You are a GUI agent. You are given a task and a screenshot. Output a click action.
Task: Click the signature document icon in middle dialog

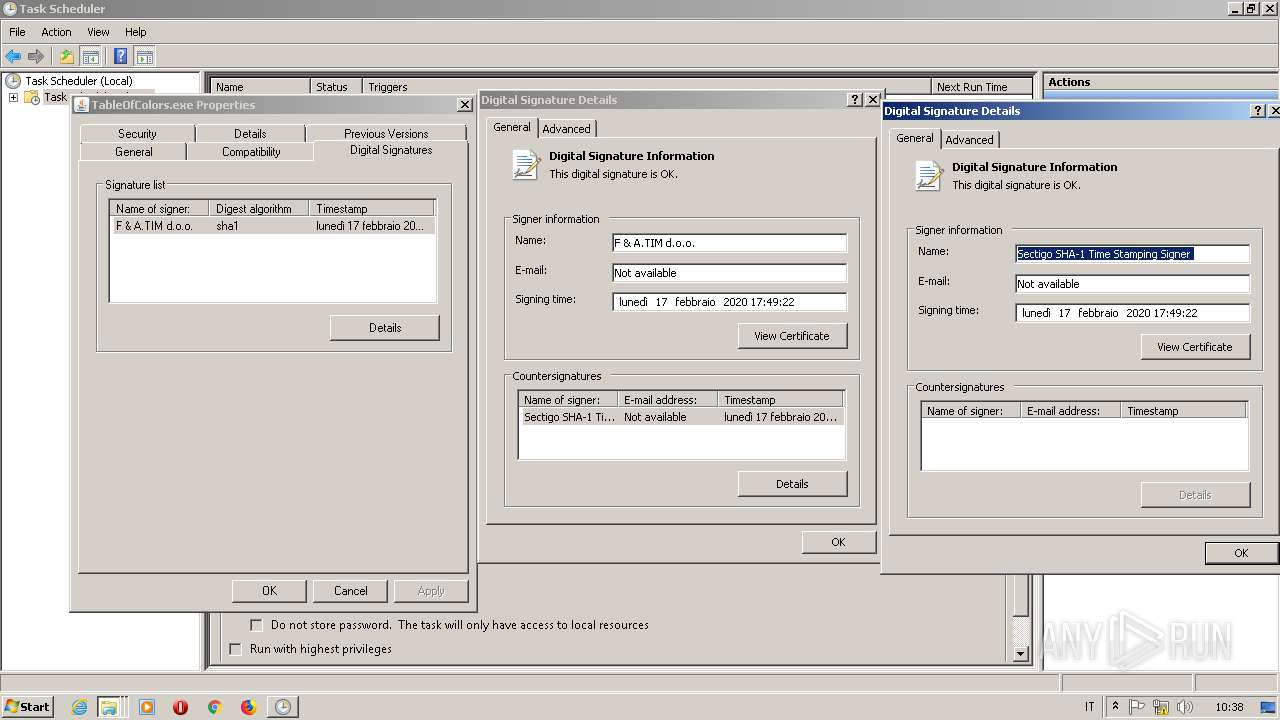coord(526,164)
